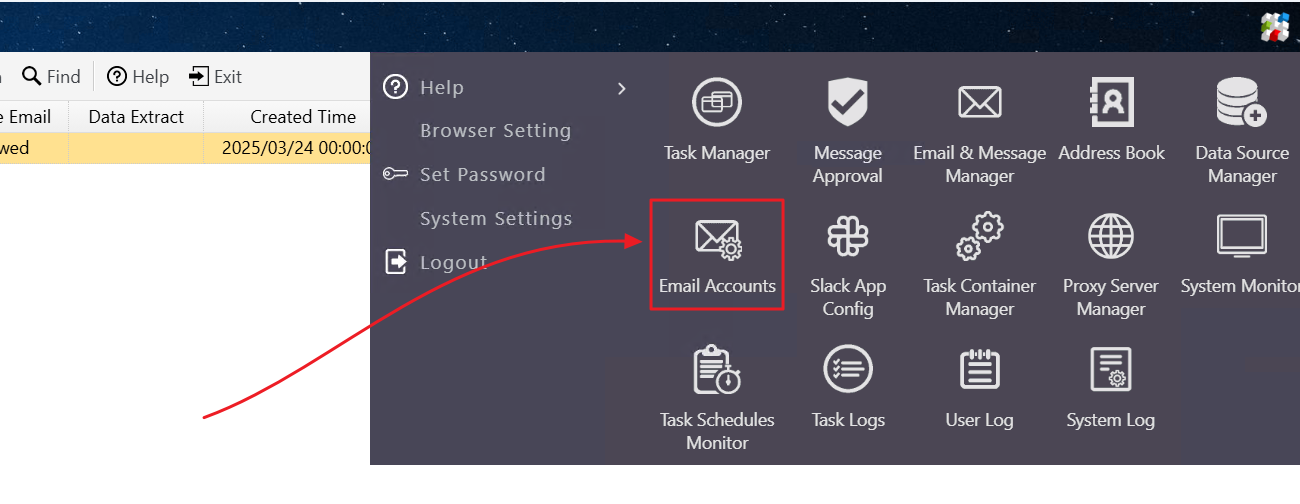Open Message Approval shield icon

pyautogui.click(x=847, y=102)
